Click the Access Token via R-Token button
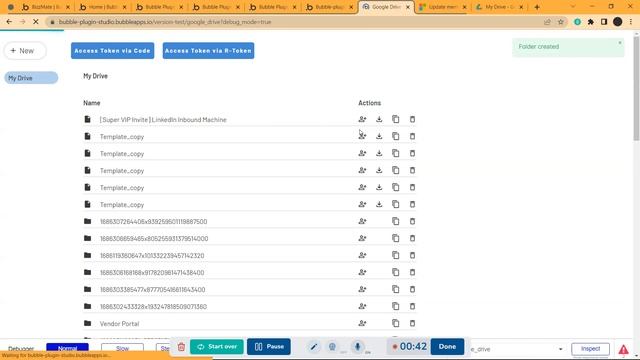 click(208, 51)
